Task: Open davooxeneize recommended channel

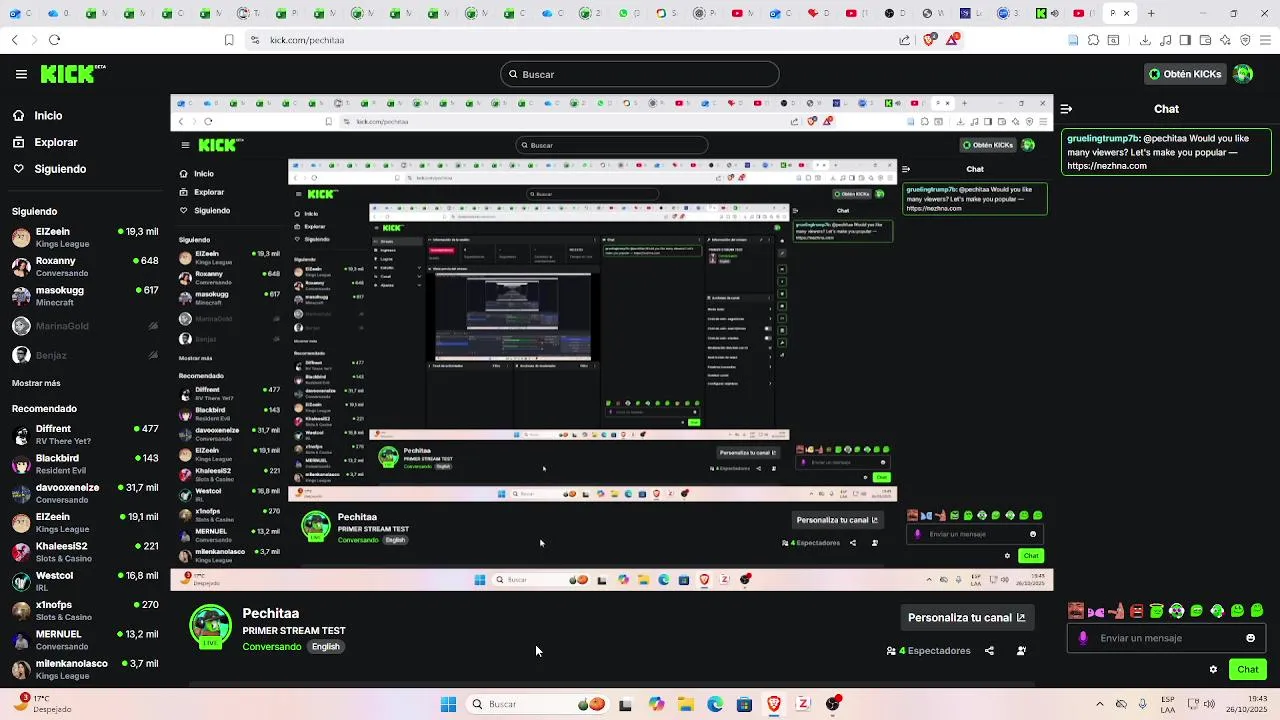Action: tap(85, 494)
